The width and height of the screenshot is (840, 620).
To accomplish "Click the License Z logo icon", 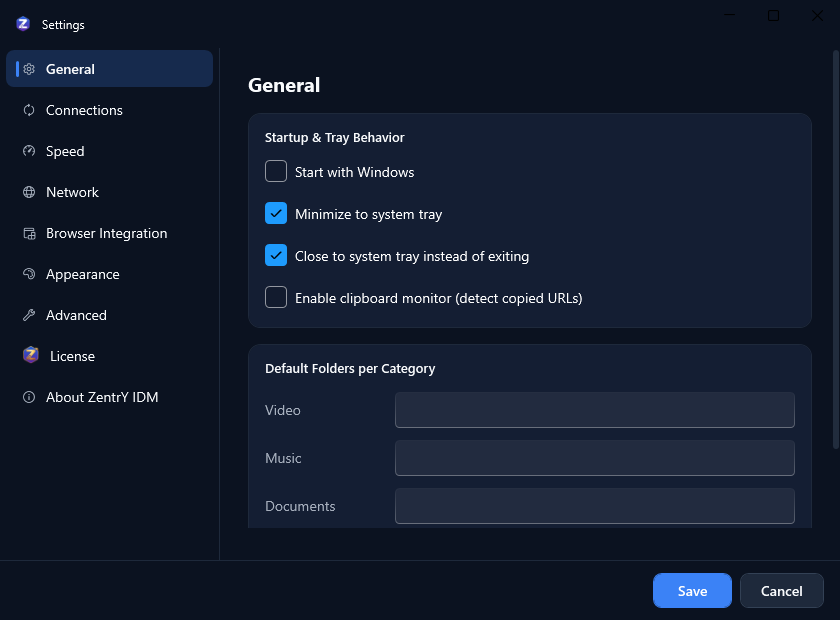I will (31, 355).
